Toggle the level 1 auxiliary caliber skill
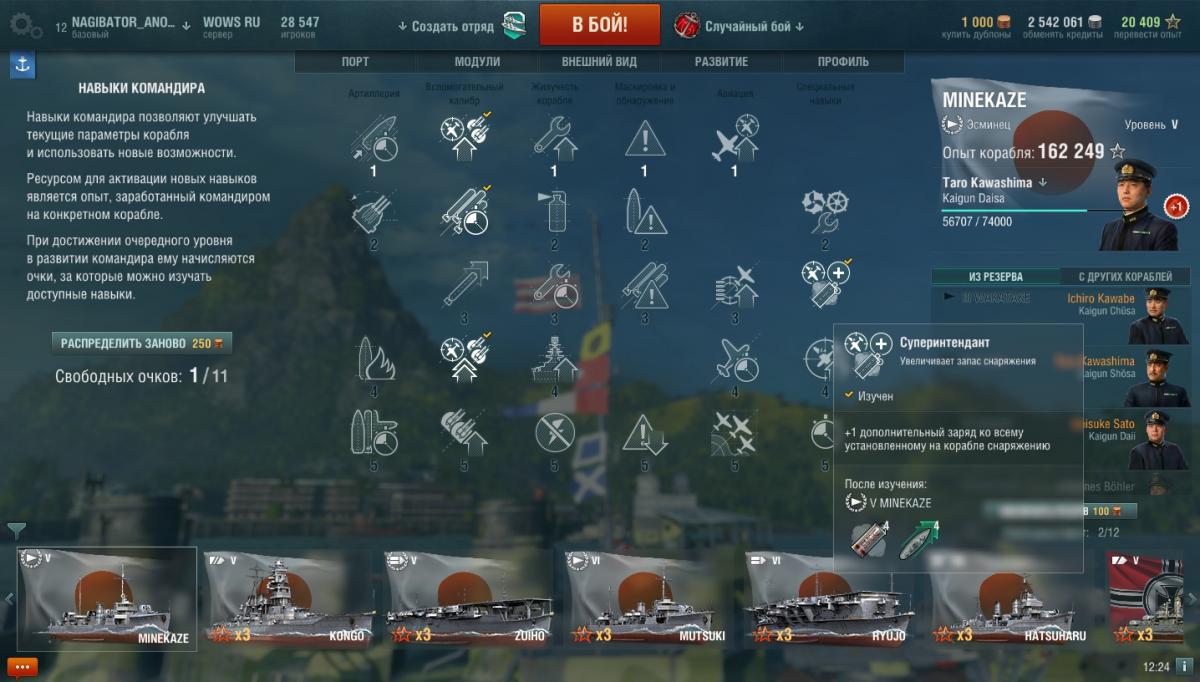The image size is (1200, 682). [x=464, y=138]
